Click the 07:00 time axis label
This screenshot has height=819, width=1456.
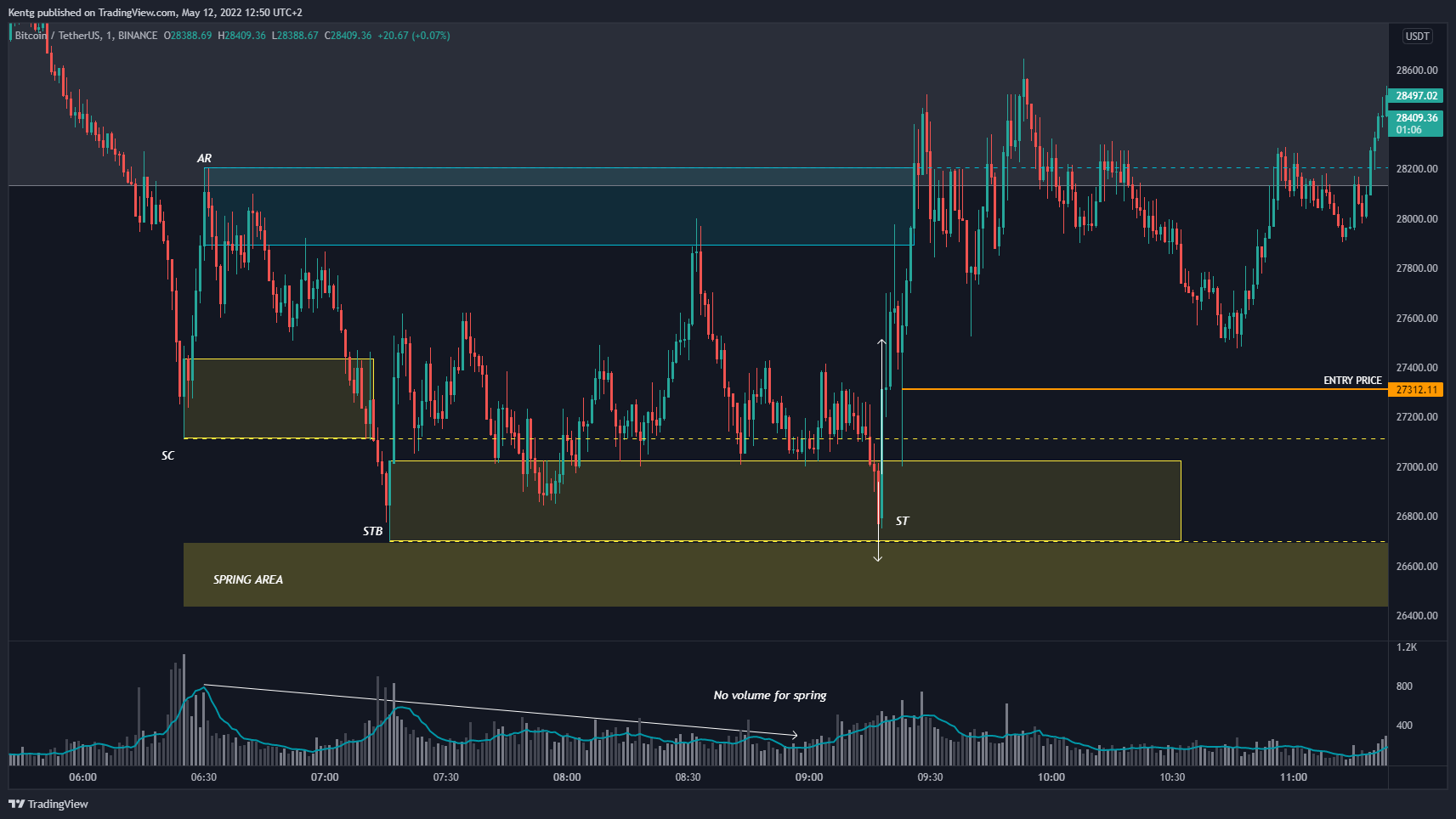(x=325, y=777)
